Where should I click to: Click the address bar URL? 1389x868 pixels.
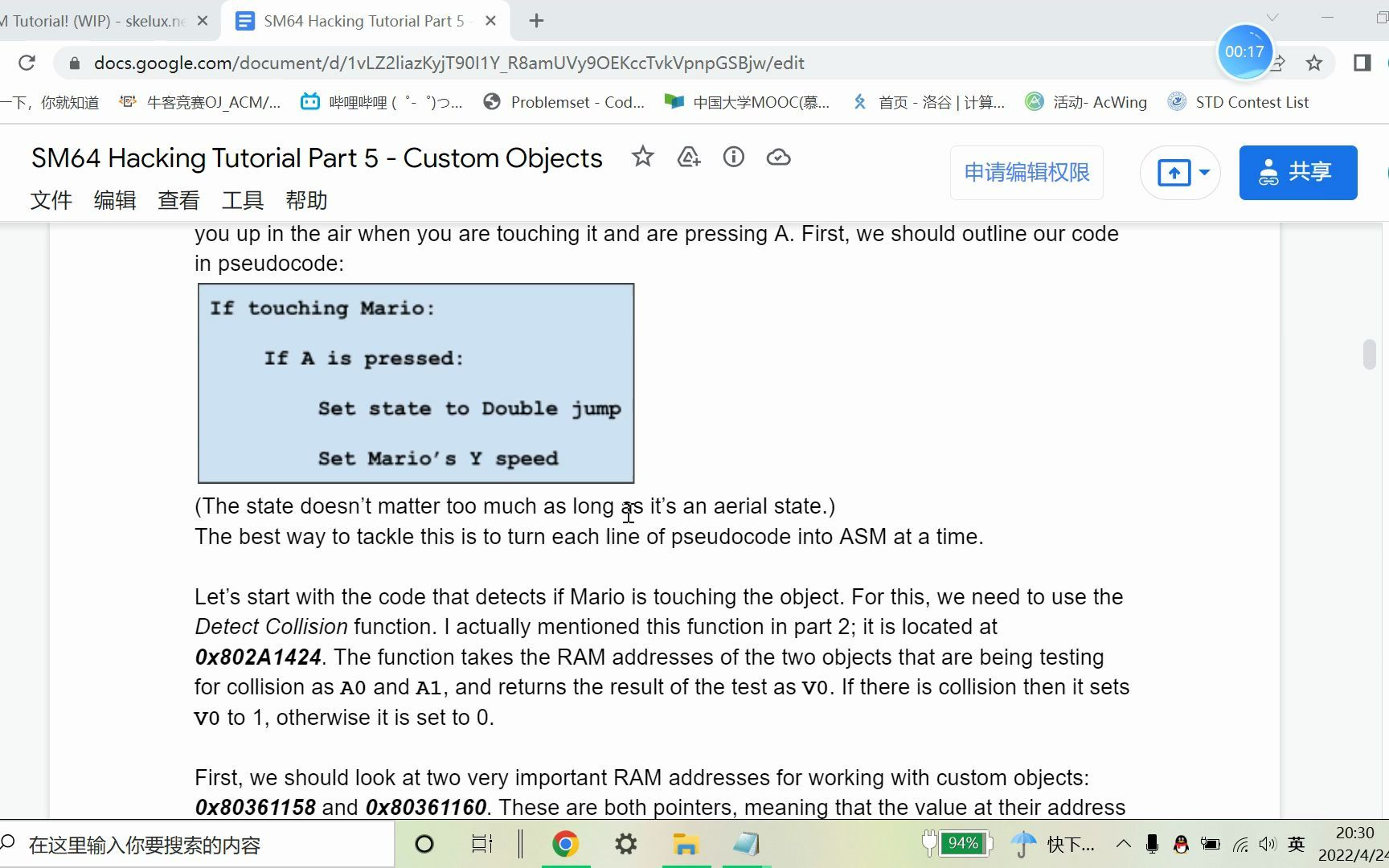tap(449, 63)
